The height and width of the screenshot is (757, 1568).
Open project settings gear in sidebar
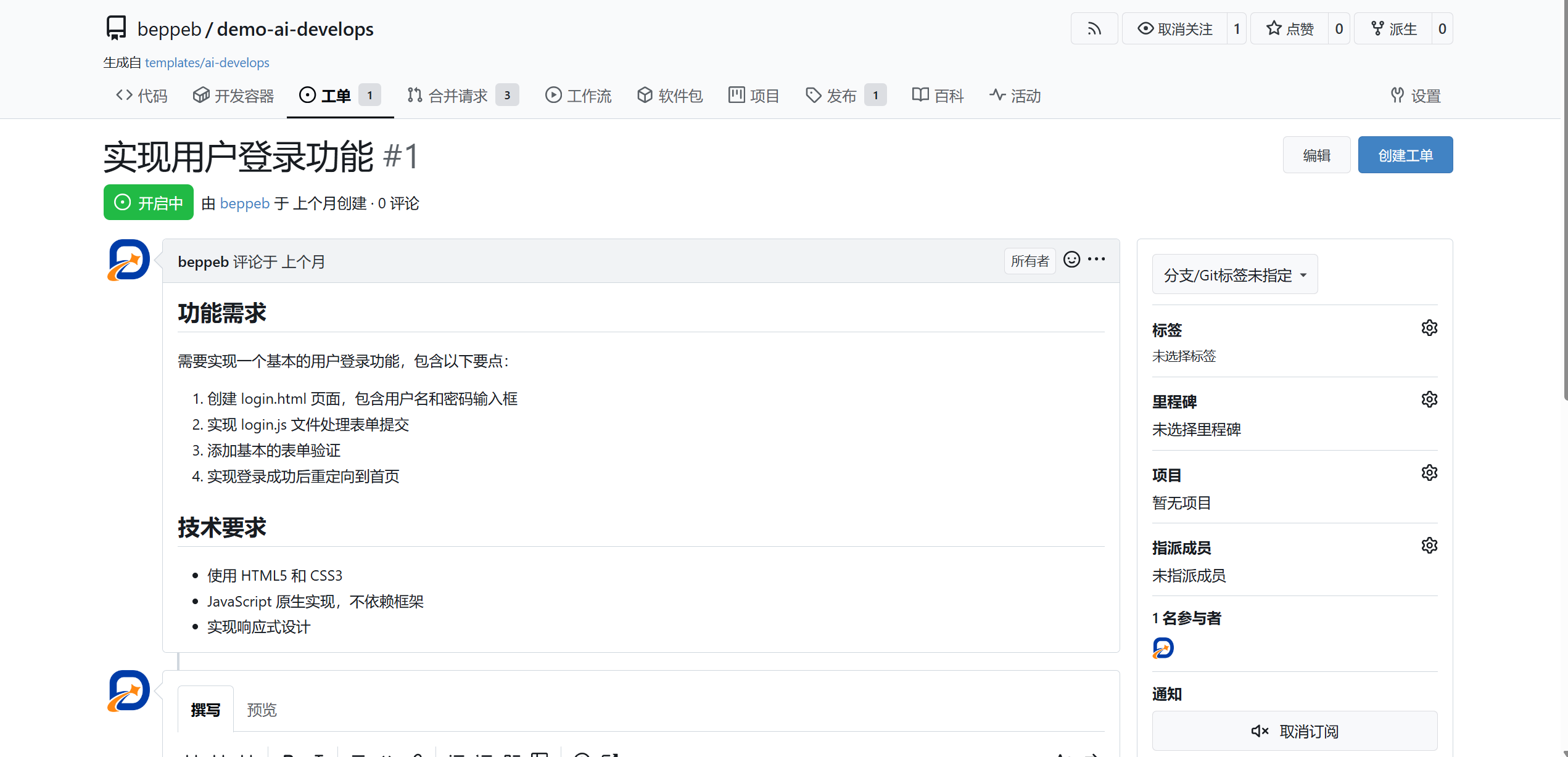click(1429, 473)
